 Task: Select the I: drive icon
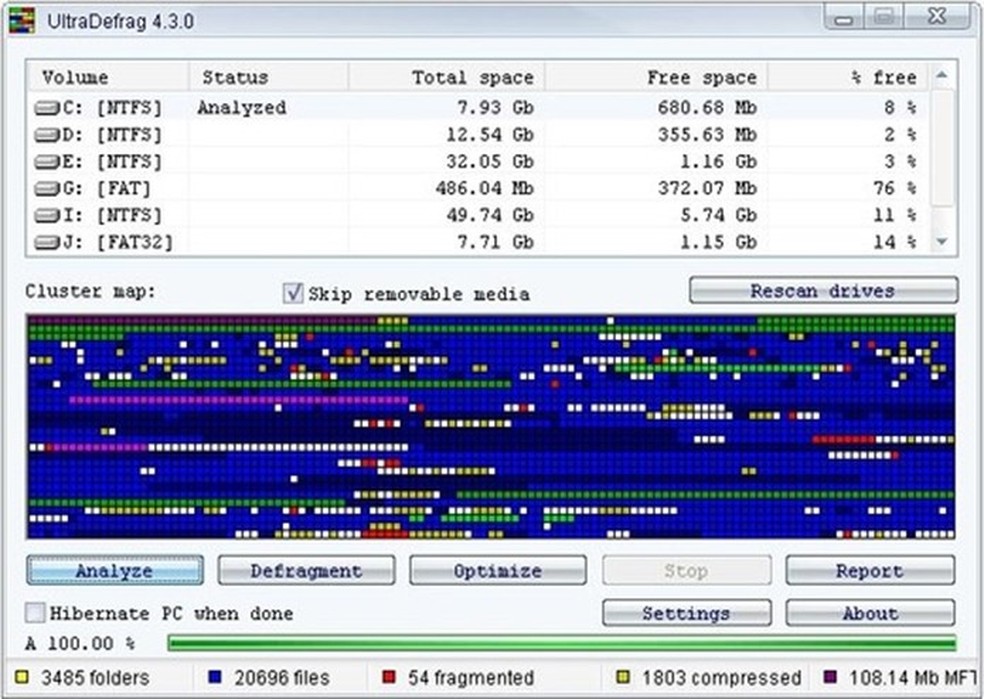coord(48,215)
